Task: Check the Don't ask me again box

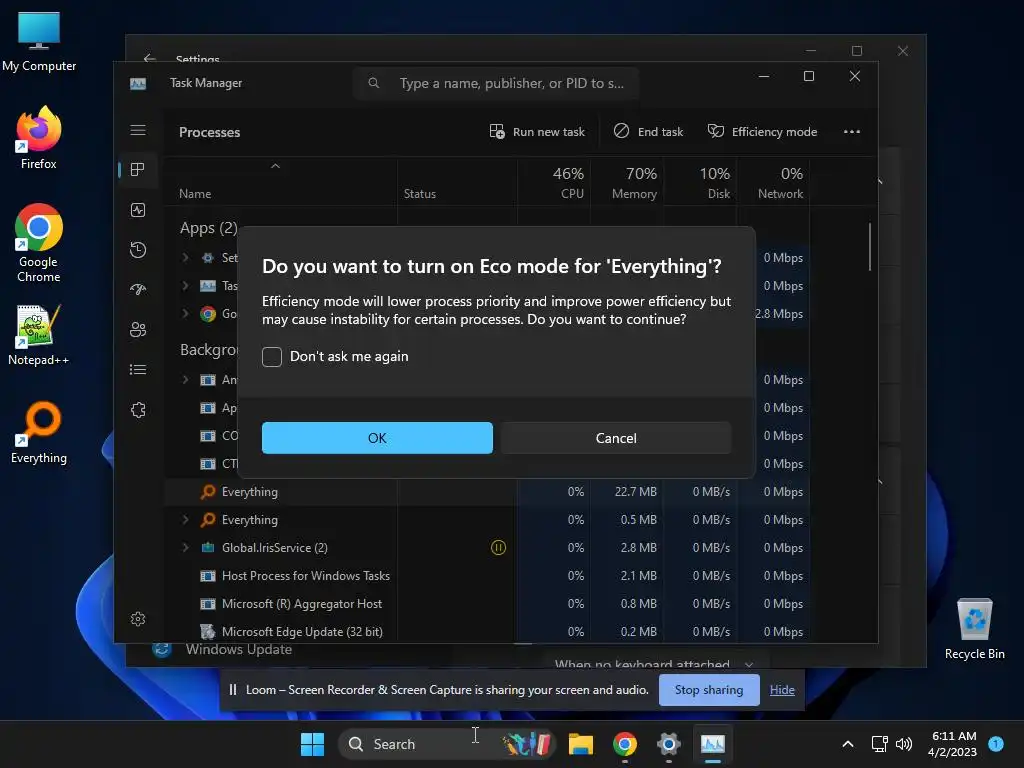Action: pyautogui.click(x=272, y=357)
